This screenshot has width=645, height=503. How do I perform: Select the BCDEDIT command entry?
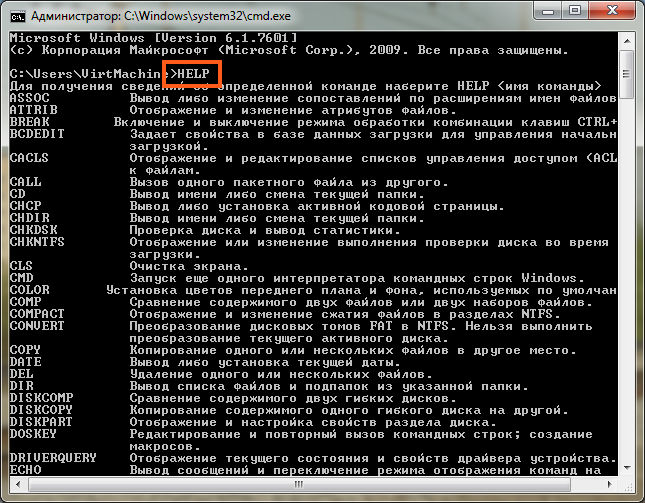(35, 133)
